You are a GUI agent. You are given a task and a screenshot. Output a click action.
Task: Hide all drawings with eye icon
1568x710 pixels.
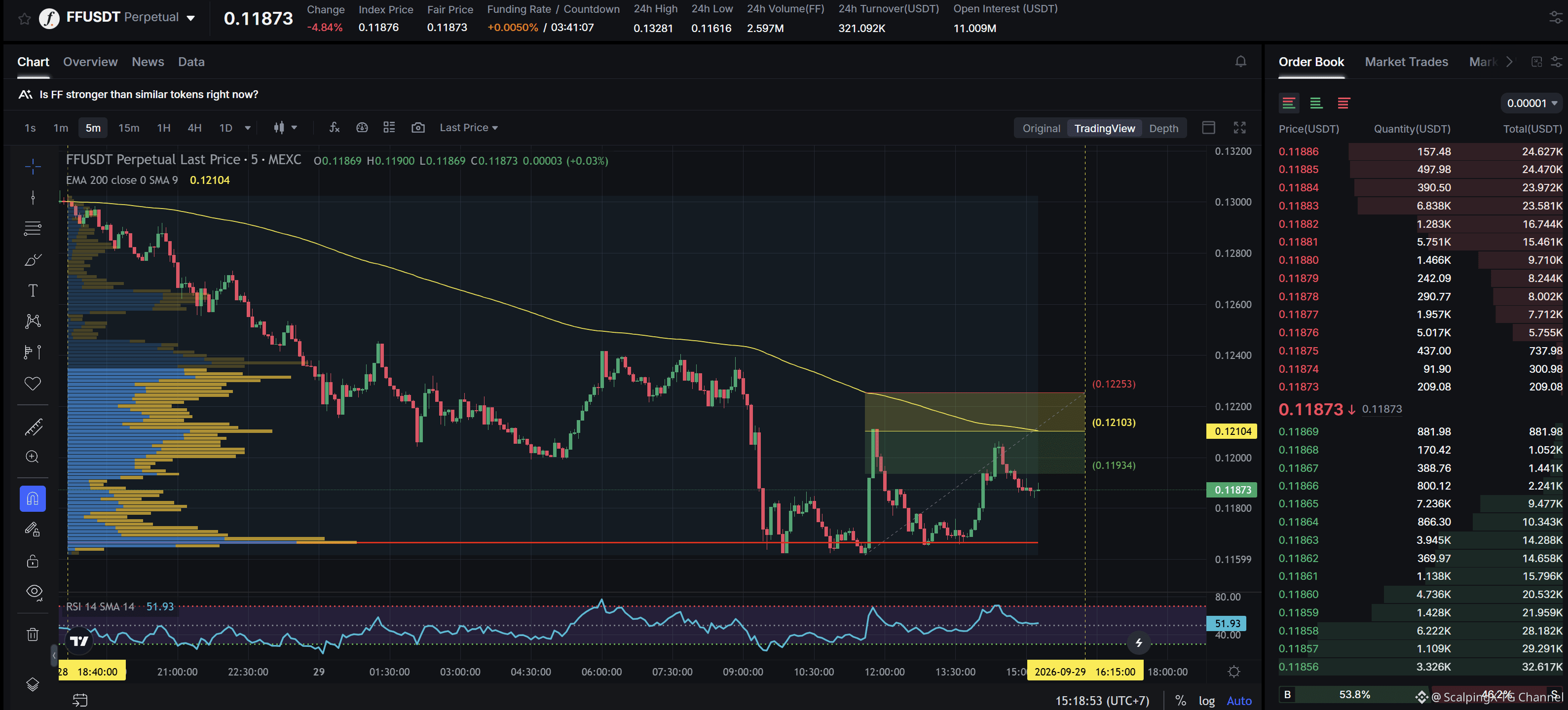33,591
